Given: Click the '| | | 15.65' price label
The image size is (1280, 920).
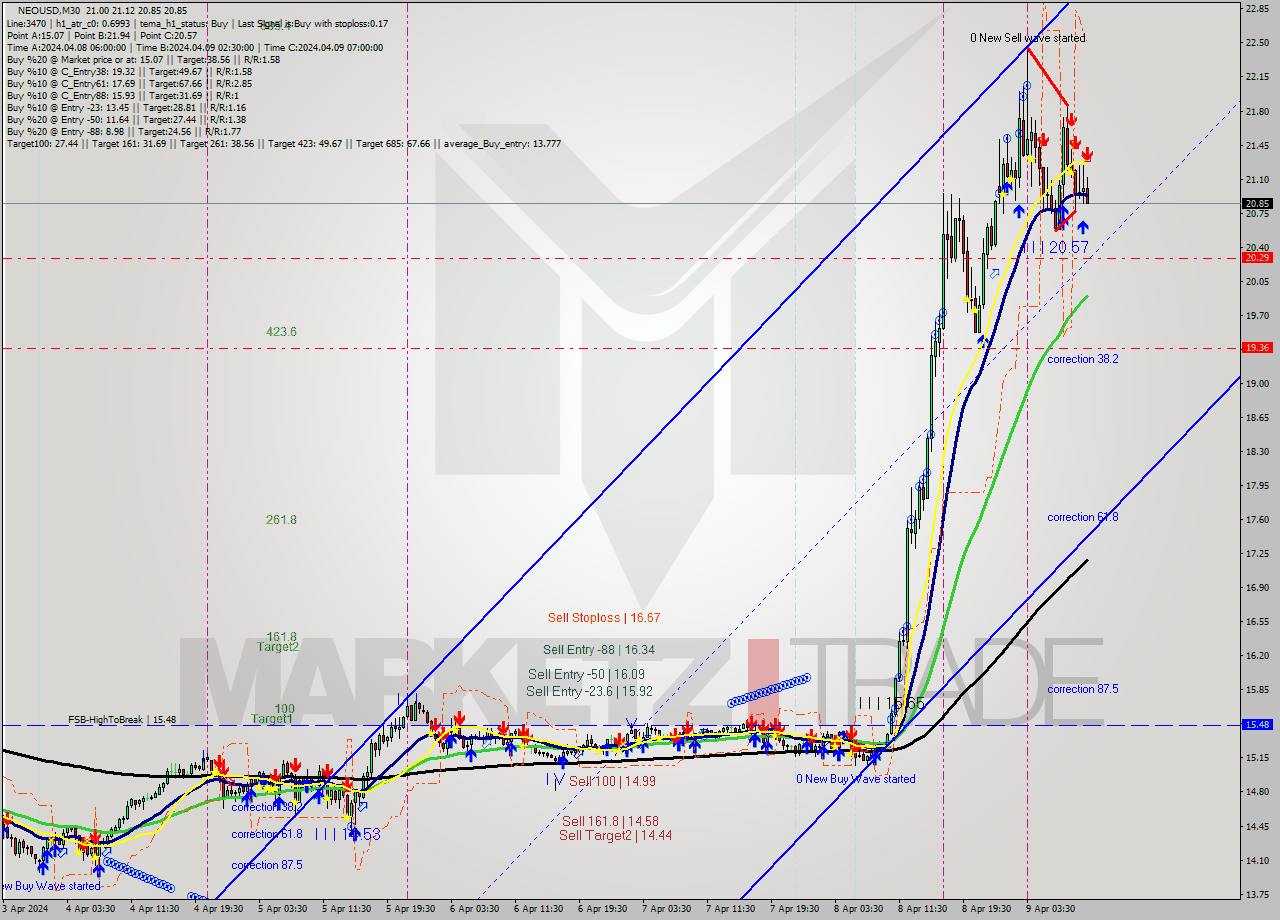Looking at the screenshot, I should click(x=891, y=703).
